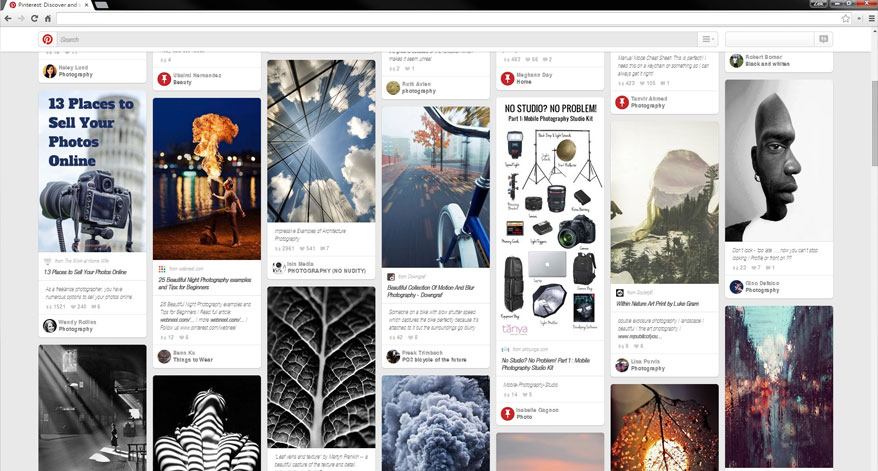The height and width of the screenshot is (471, 878).
Task: Open the 13 Places to Sell Your Photos pin
Action: [x=92, y=171]
